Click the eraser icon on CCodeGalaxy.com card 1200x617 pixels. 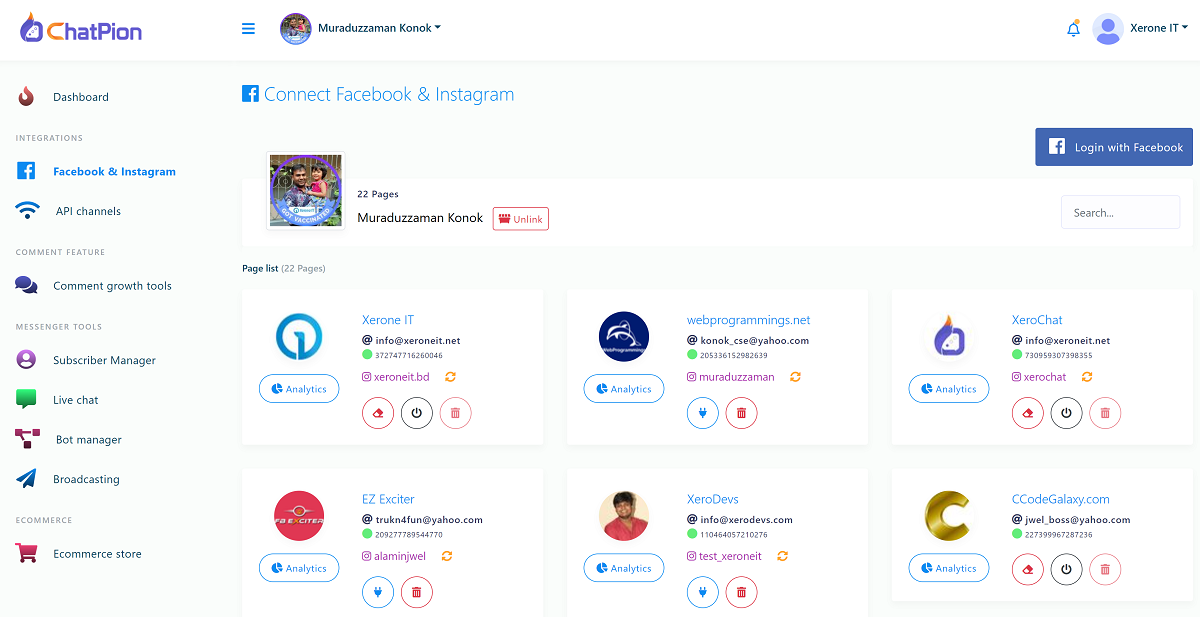1028,569
